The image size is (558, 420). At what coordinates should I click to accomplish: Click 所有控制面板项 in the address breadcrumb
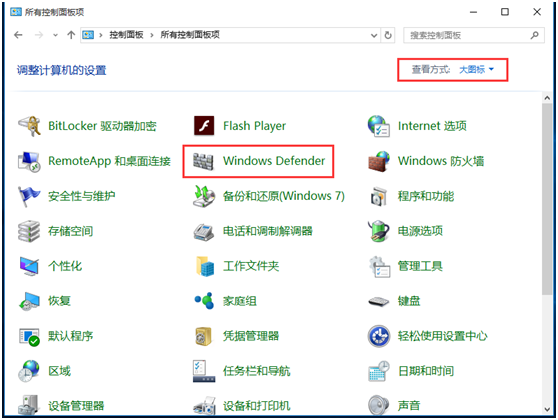coord(190,35)
